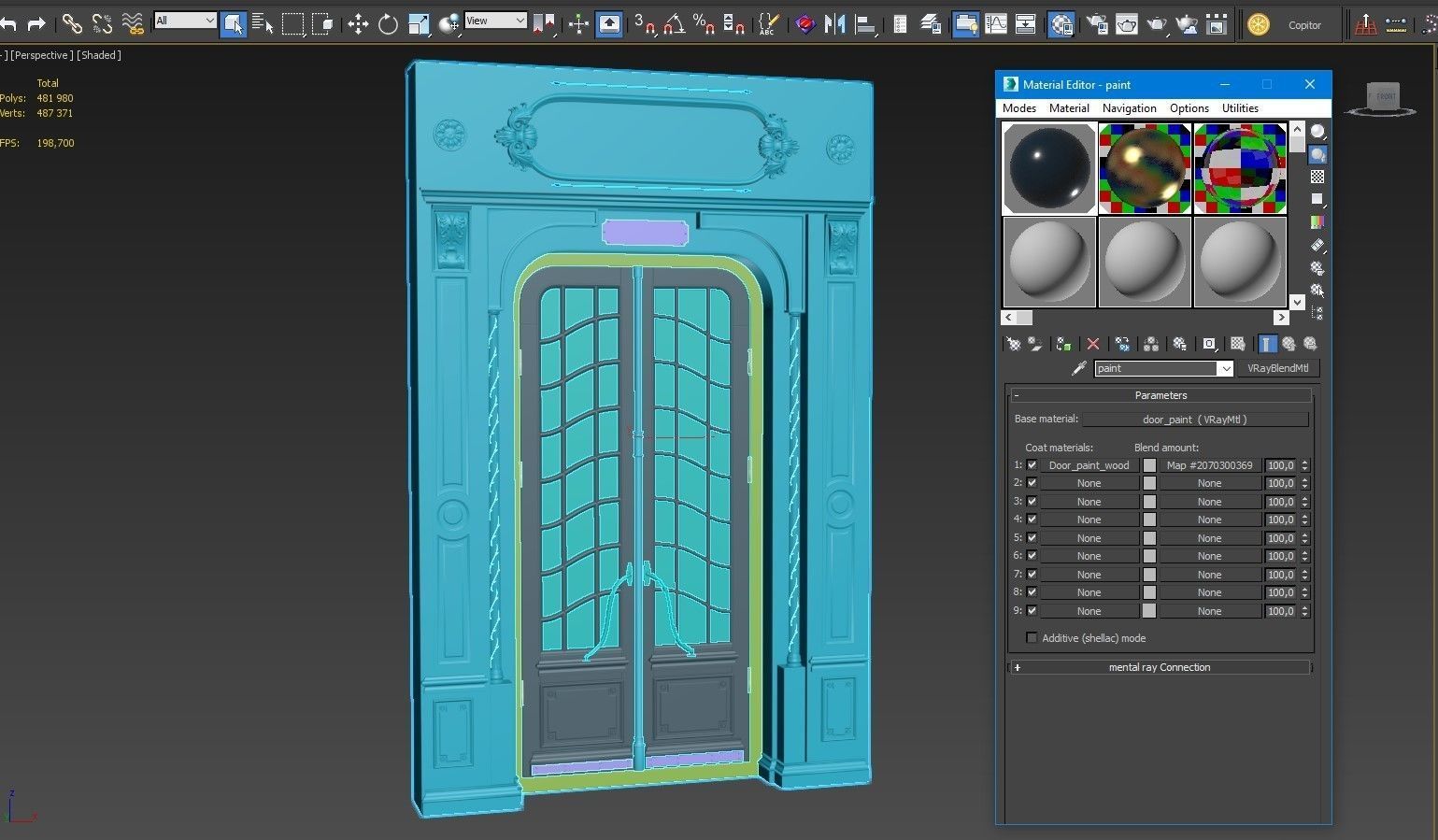Click the Get Material icon
Image resolution: width=1438 pixels, height=840 pixels.
click(1013, 344)
